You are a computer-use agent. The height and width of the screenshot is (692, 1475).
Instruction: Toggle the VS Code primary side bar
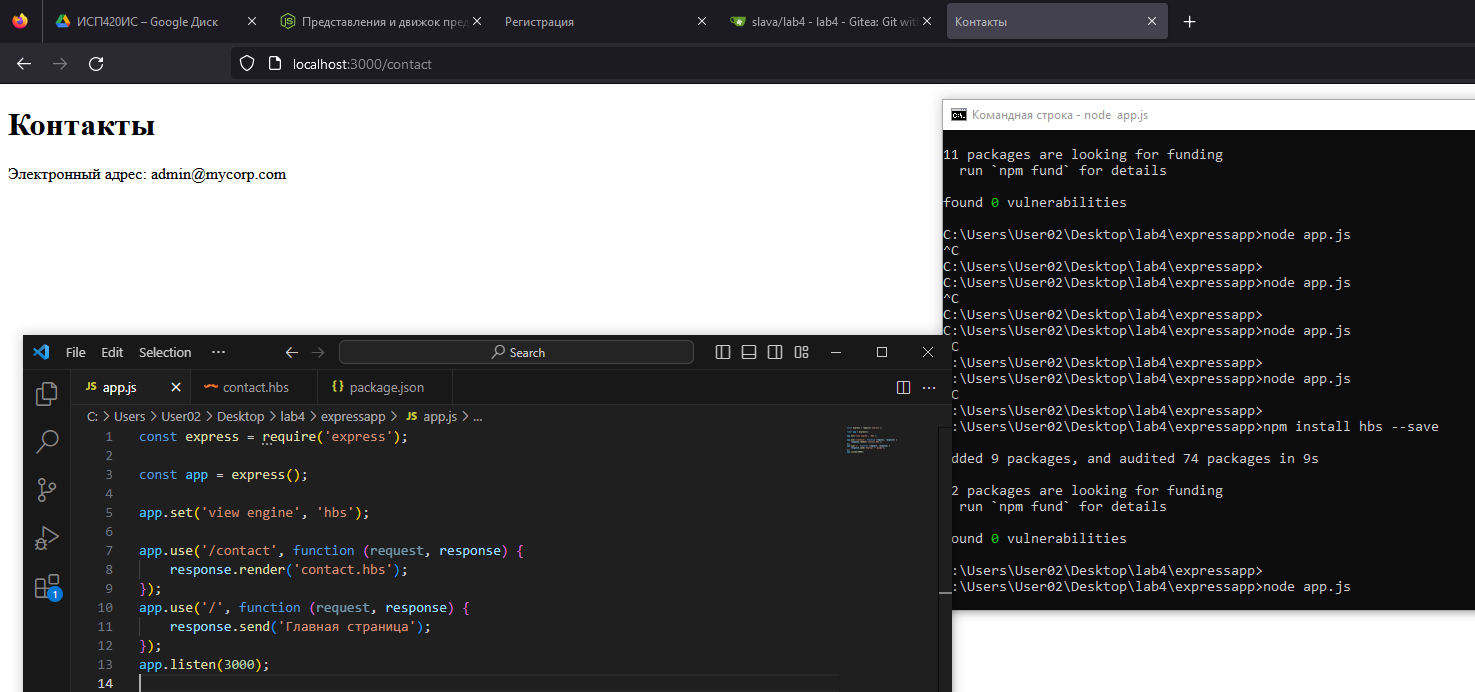723,352
